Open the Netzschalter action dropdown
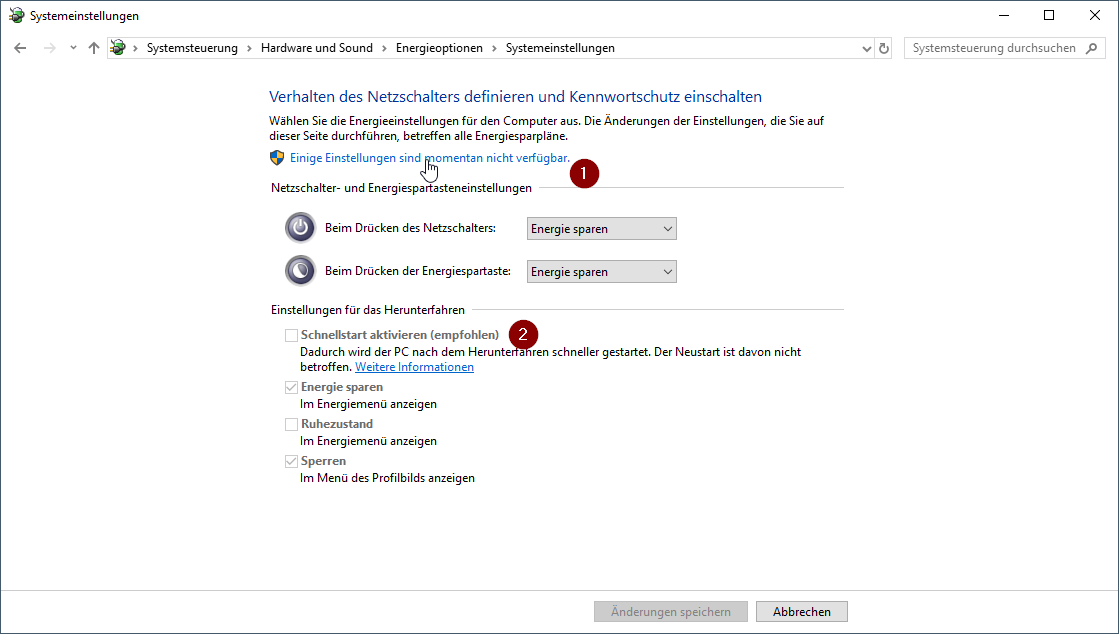The width and height of the screenshot is (1119, 634). [602, 228]
